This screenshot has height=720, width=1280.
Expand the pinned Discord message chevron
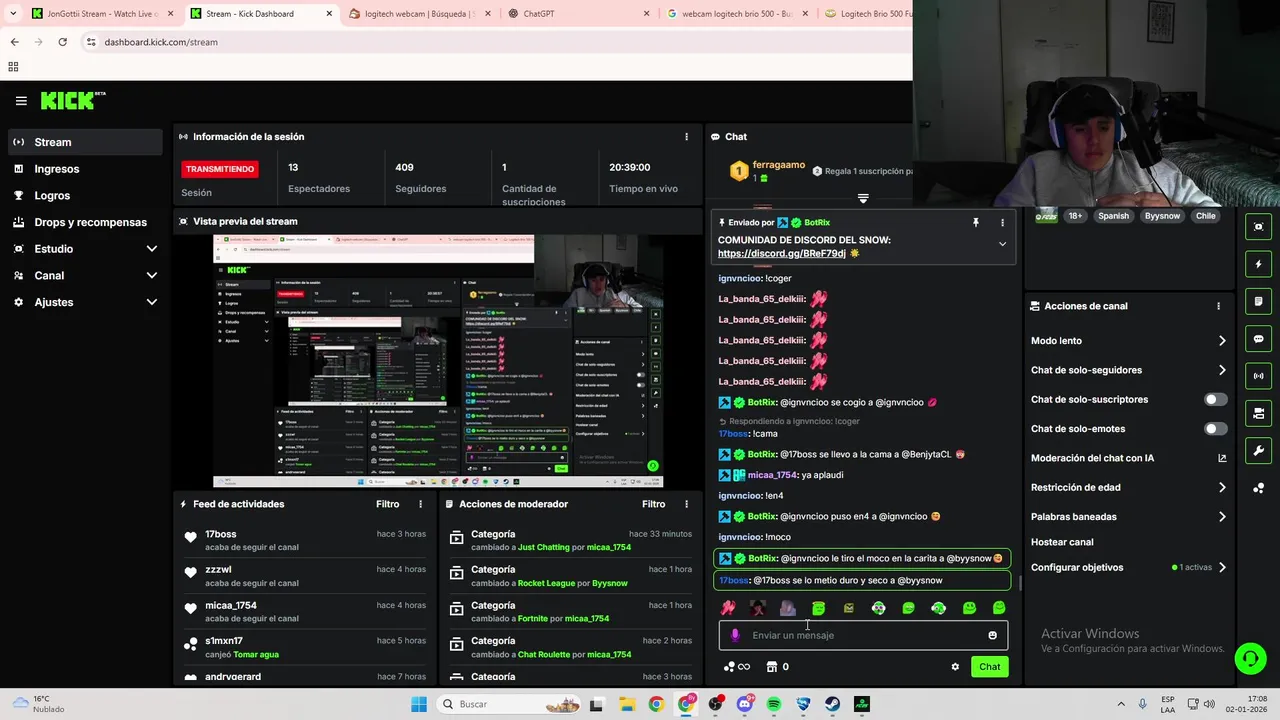1002,244
